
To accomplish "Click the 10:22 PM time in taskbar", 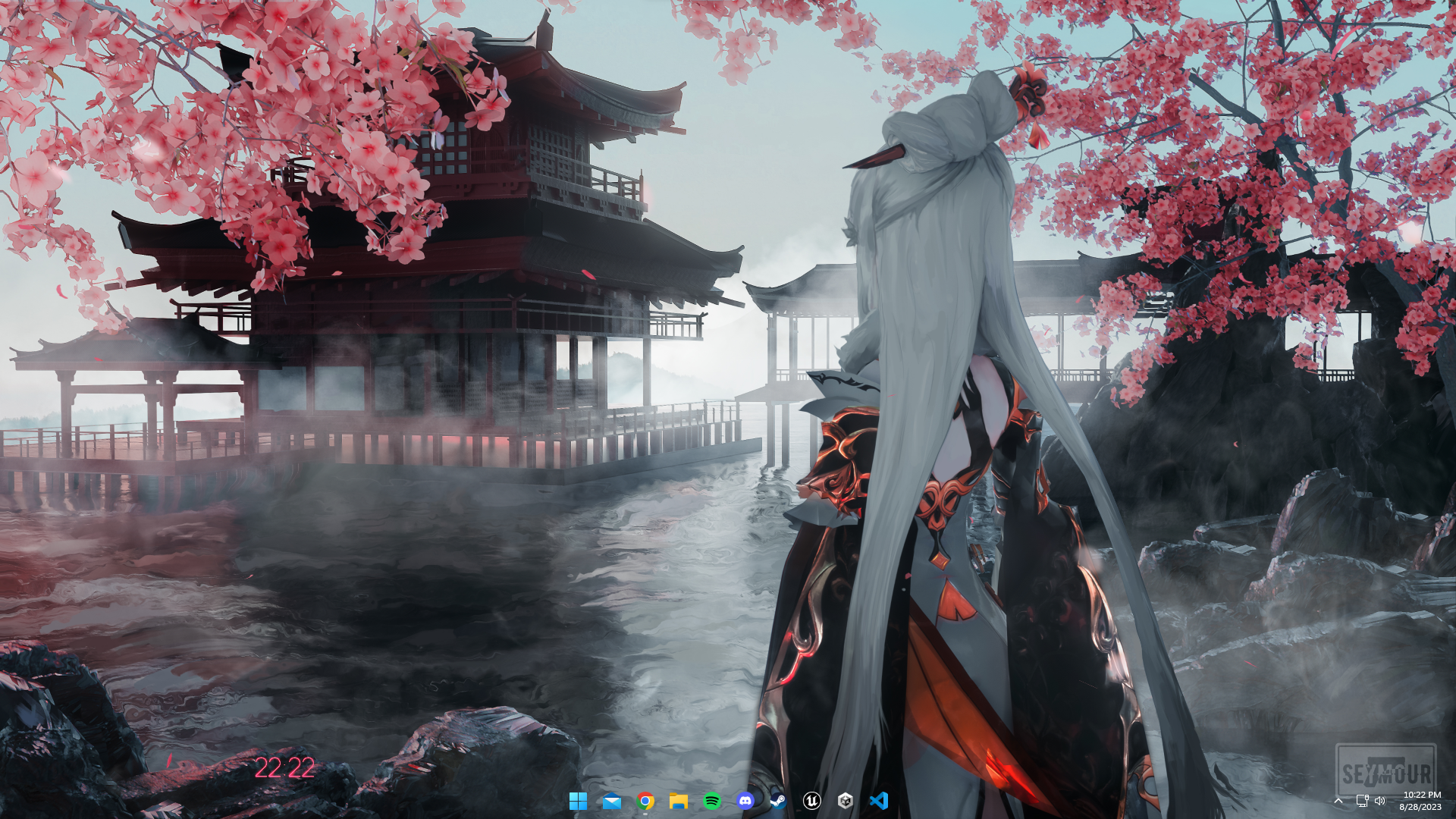I will point(1421,795).
